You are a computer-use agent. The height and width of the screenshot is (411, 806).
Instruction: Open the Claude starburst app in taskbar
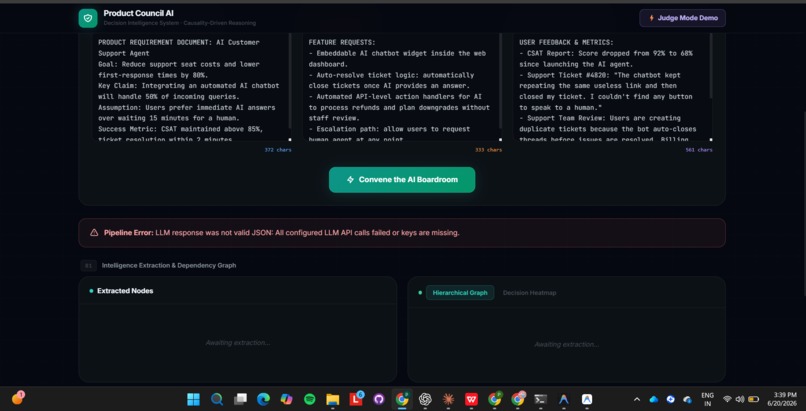click(x=448, y=399)
